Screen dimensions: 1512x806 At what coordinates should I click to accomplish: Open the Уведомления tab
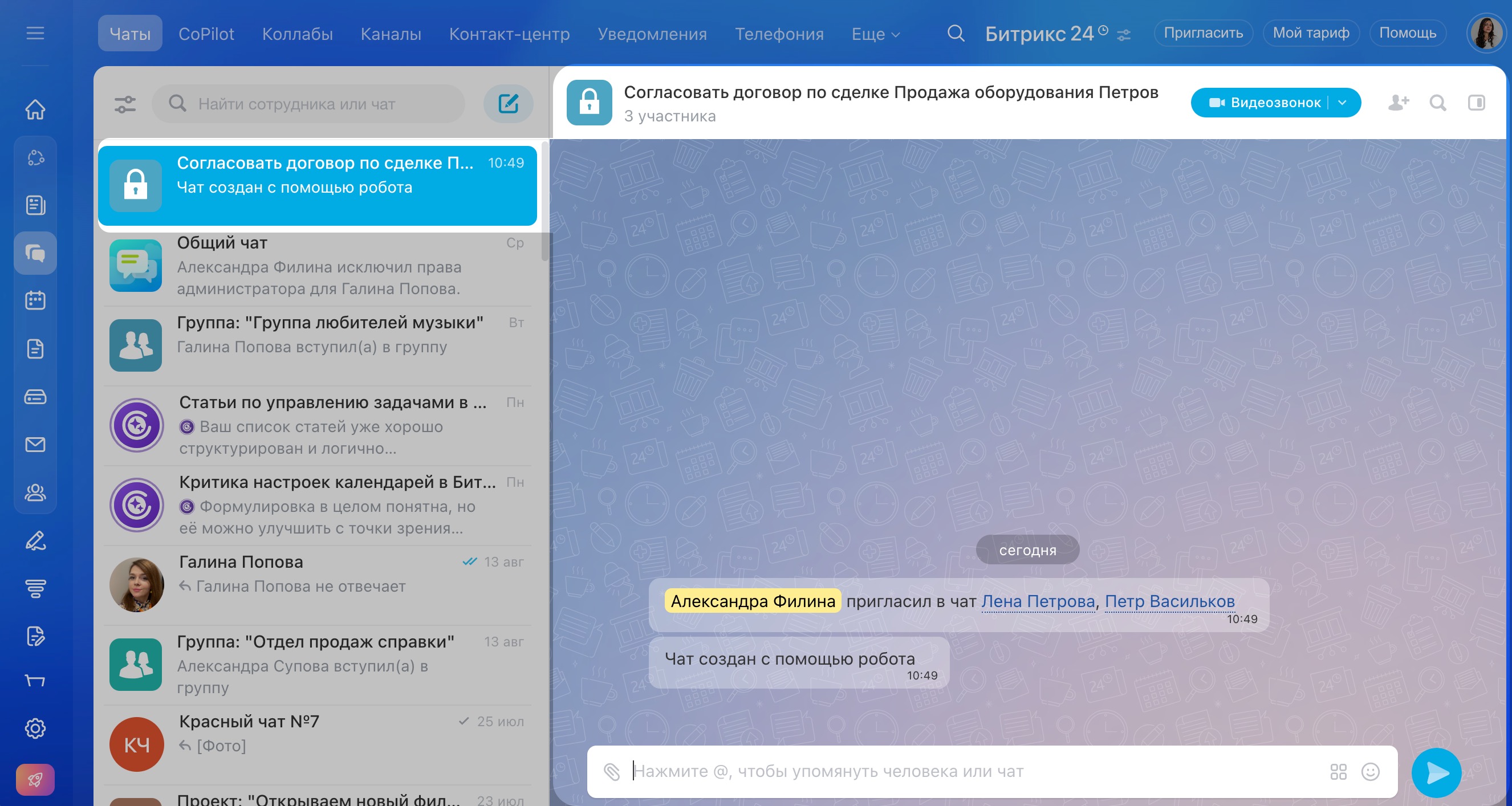pos(653,34)
